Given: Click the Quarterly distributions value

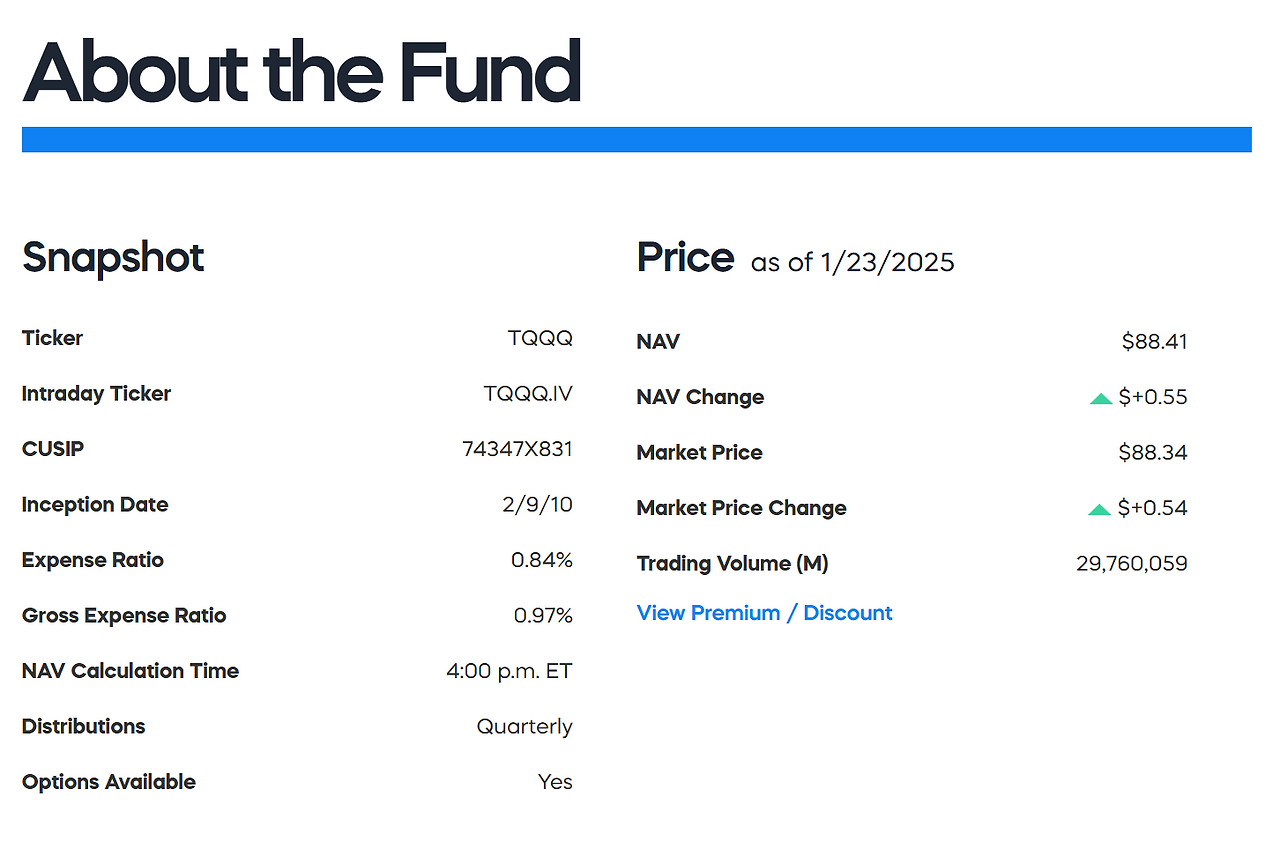Looking at the screenshot, I should [524, 727].
